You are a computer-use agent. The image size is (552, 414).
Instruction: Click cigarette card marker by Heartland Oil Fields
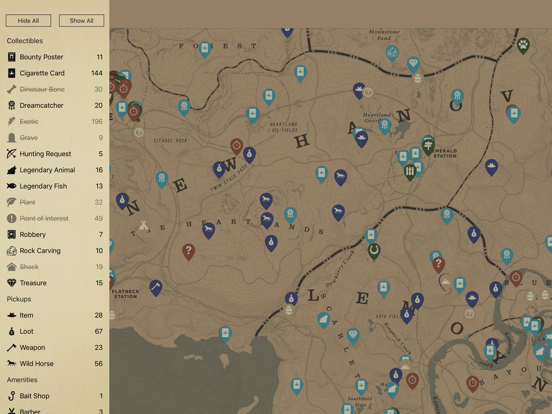252,114
